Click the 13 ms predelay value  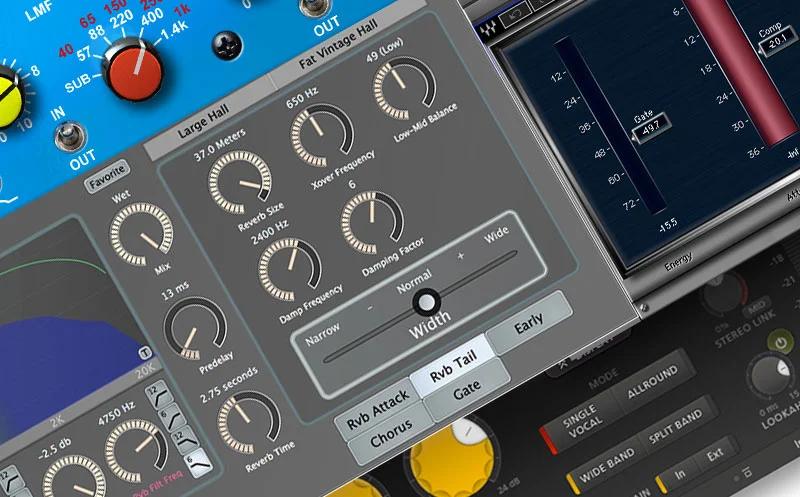pos(175,290)
